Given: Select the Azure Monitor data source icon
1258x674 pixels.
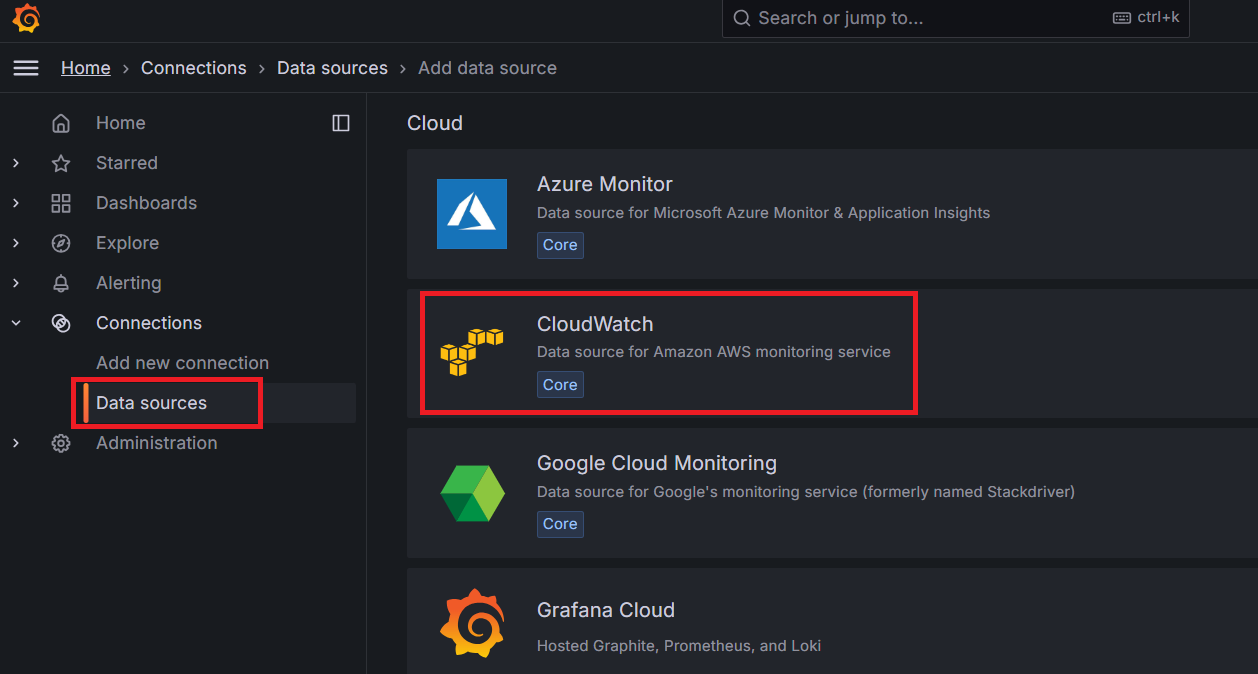Looking at the screenshot, I should point(471,213).
